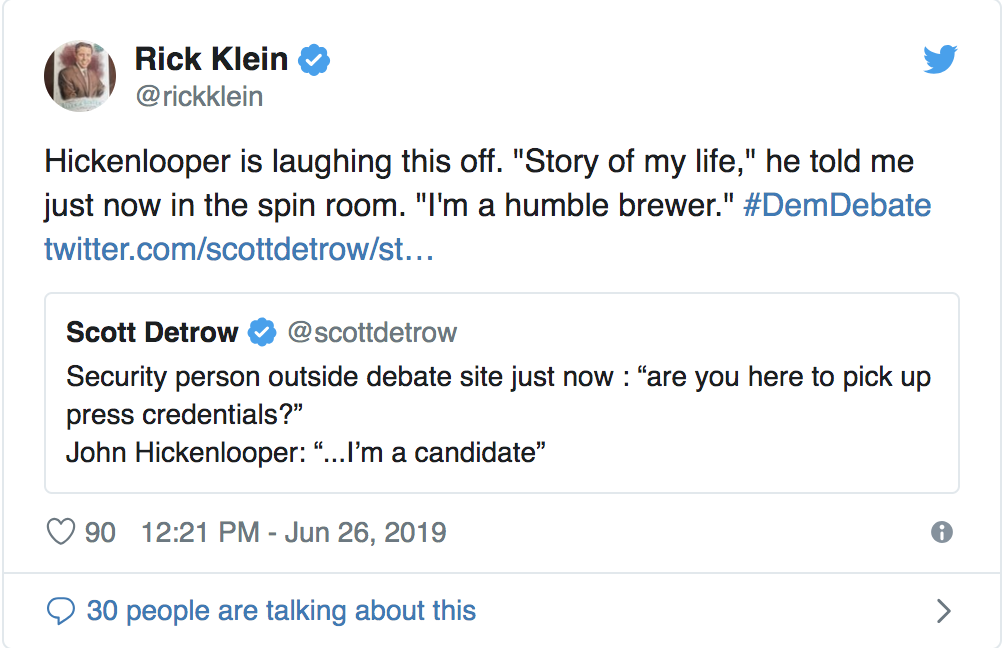Open the #DemDebate hashtag link
Screen dimensions: 1004x648
click(837, 206)
